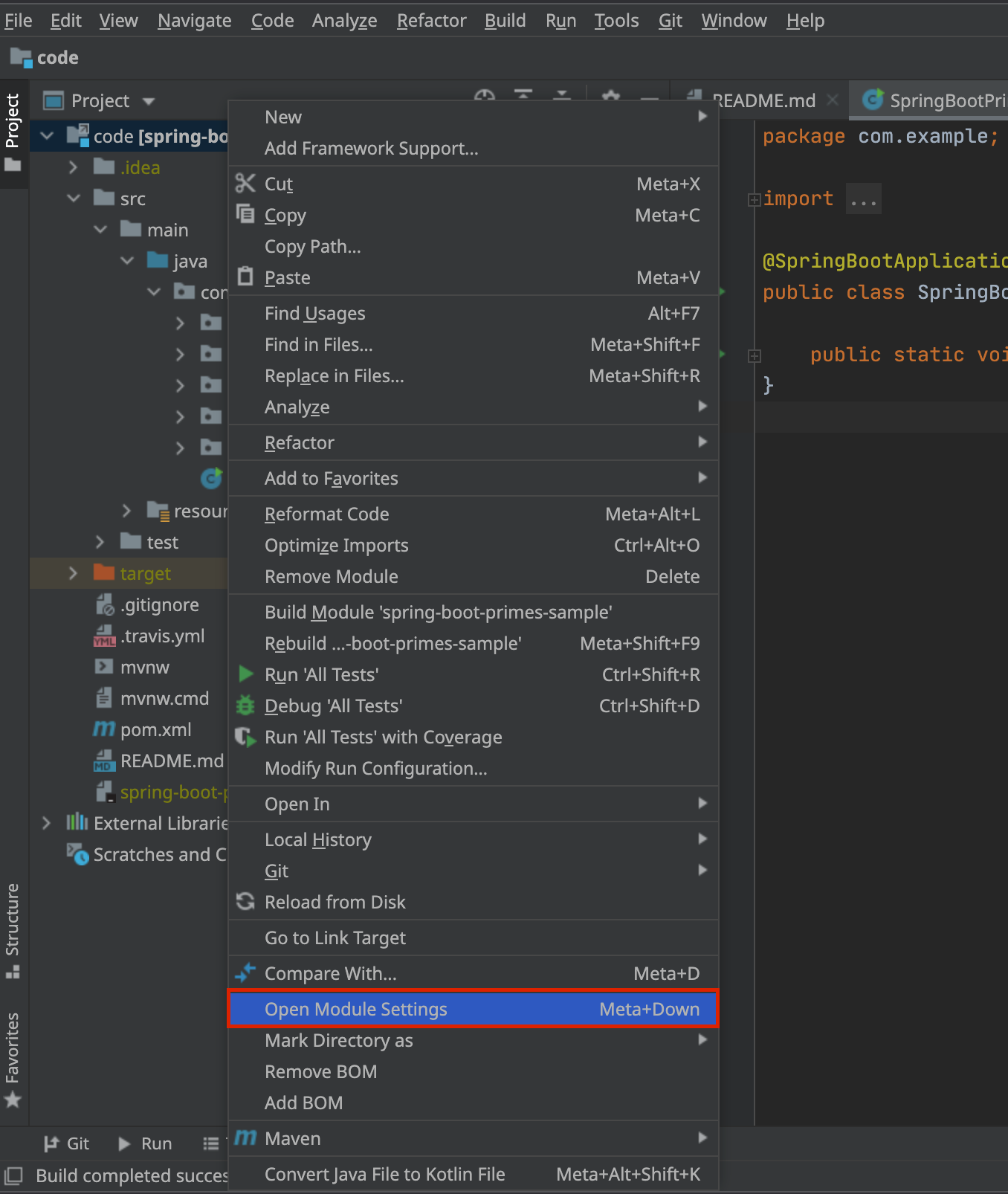The width and height of the screenshot is (1008, 1194).
Task: Close the README.md tab
Action: point(833,100)
